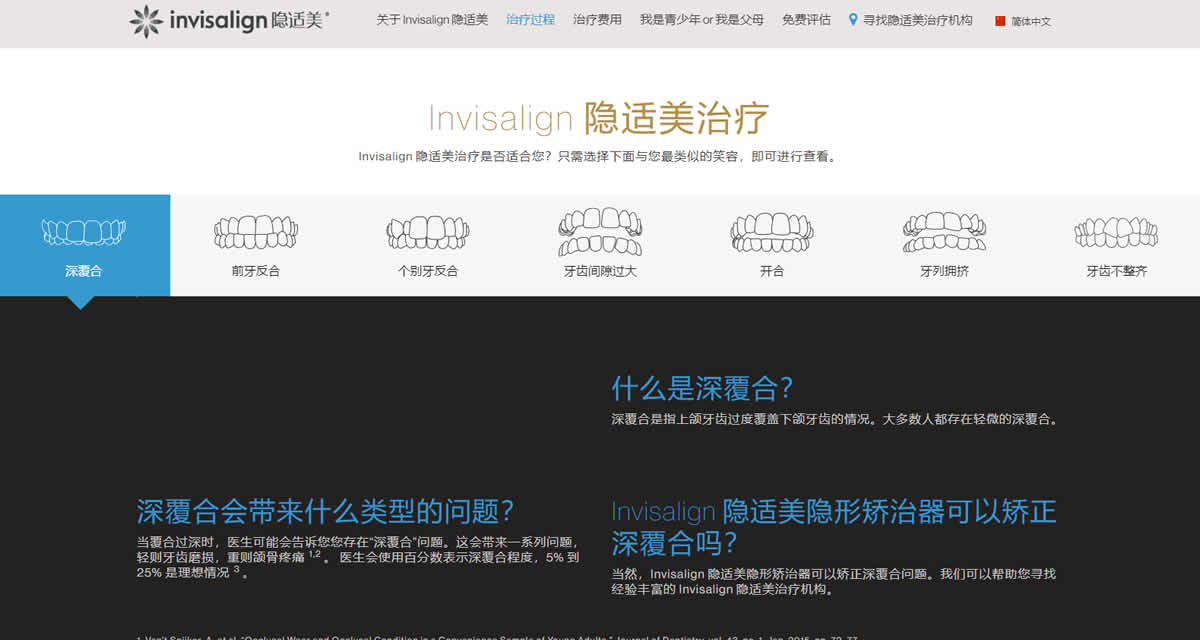Viewport: 1200px width, 640px height.
Task: Select the 前牙反合 teeth icon
Action: pos(256,232)
